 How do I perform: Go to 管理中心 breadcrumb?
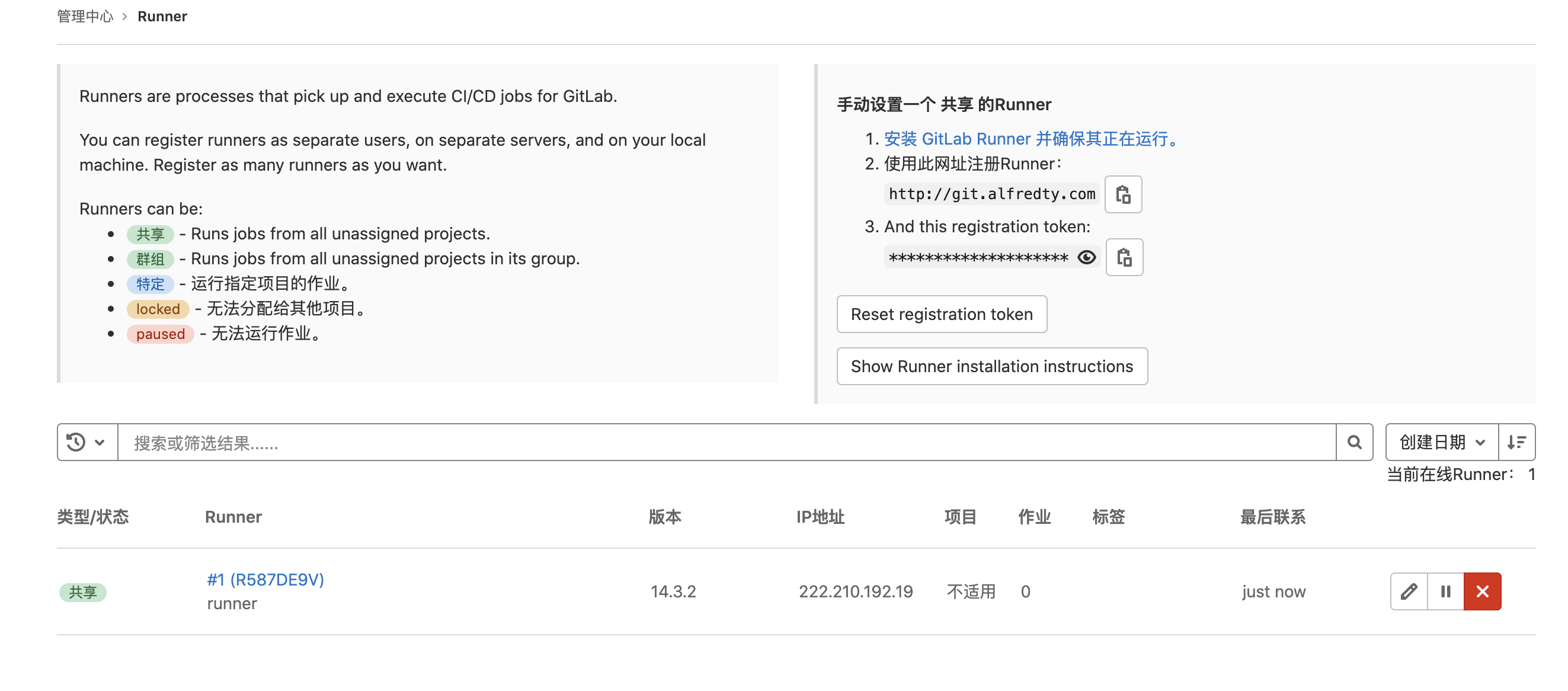point(85,17)
